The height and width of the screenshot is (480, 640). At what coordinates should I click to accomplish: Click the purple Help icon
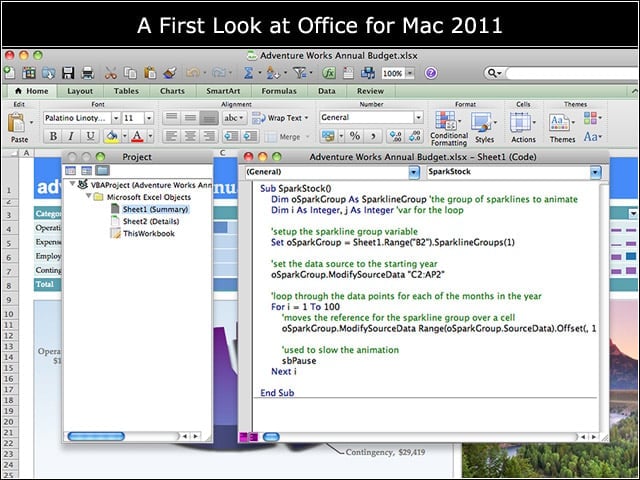(431, 73)
